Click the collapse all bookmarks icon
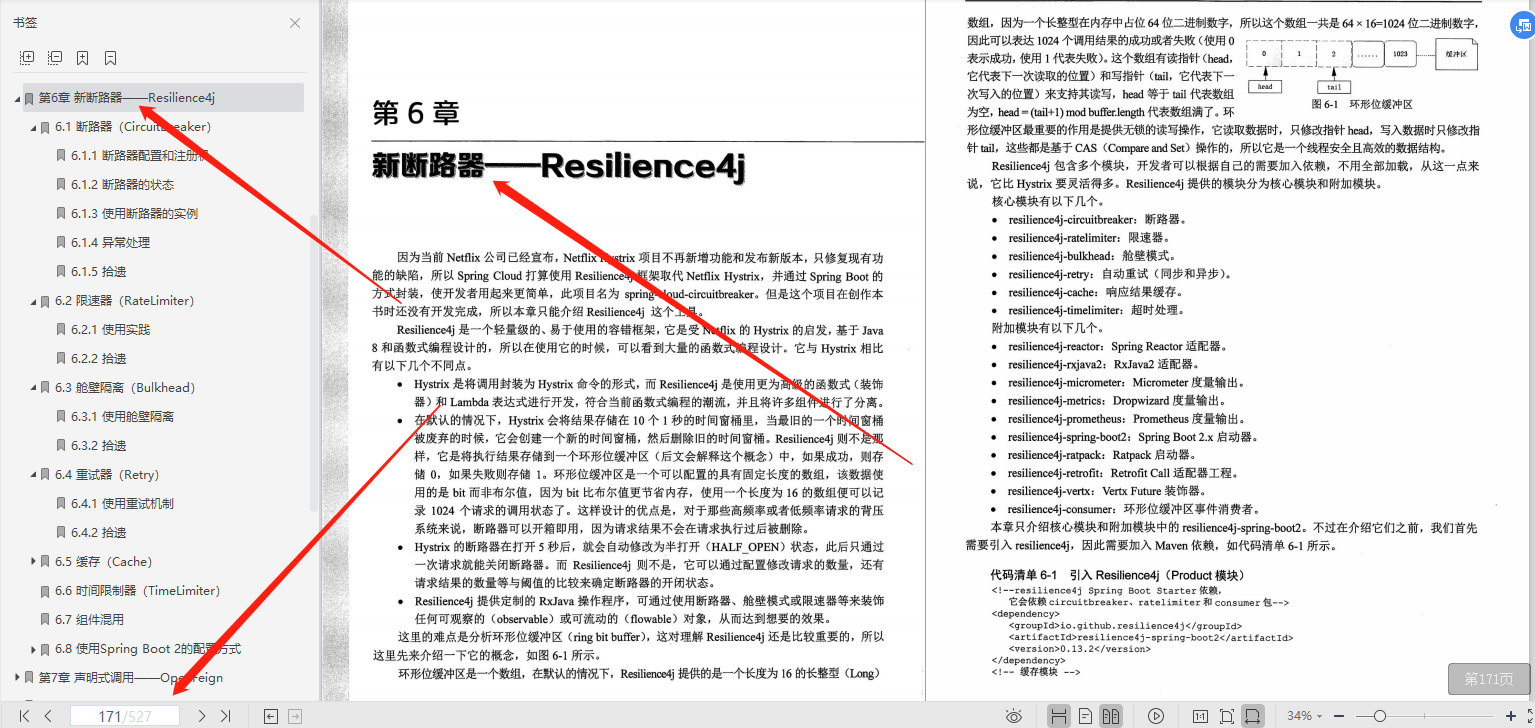Viewport: 1535px width, 728px height. (x=55, y=58)
